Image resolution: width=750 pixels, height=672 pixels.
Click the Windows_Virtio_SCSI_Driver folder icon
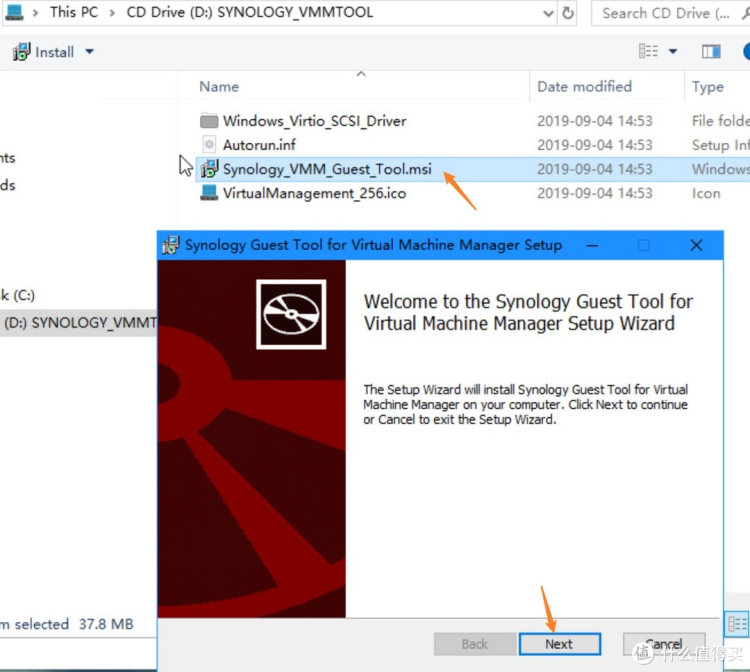click(x=209, y=121)
